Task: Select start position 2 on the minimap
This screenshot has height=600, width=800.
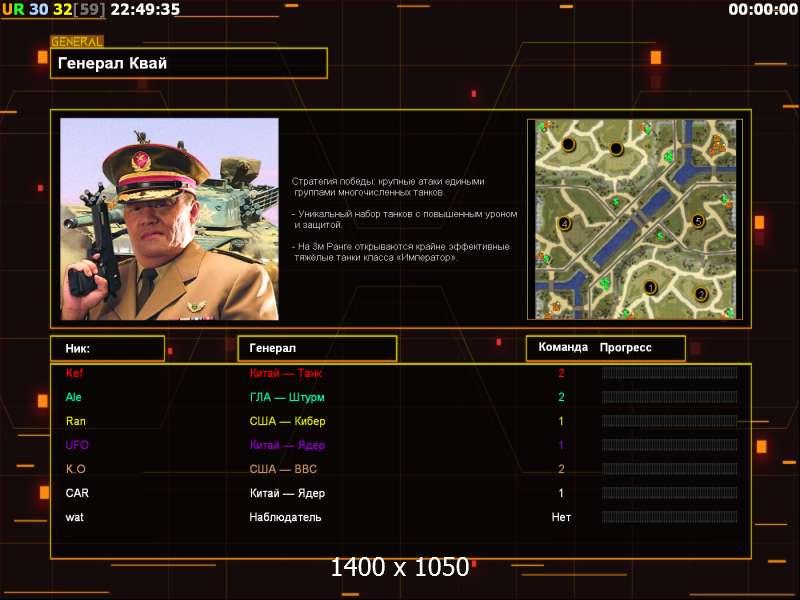Action: pyautogui.click(x=700, y=294)
